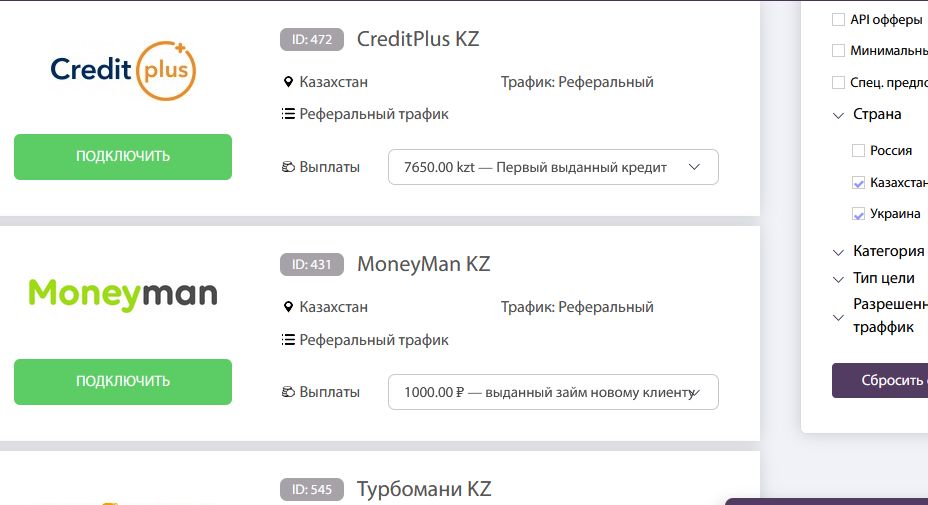Expand the Категория filter section

click(x=838, y=252)
